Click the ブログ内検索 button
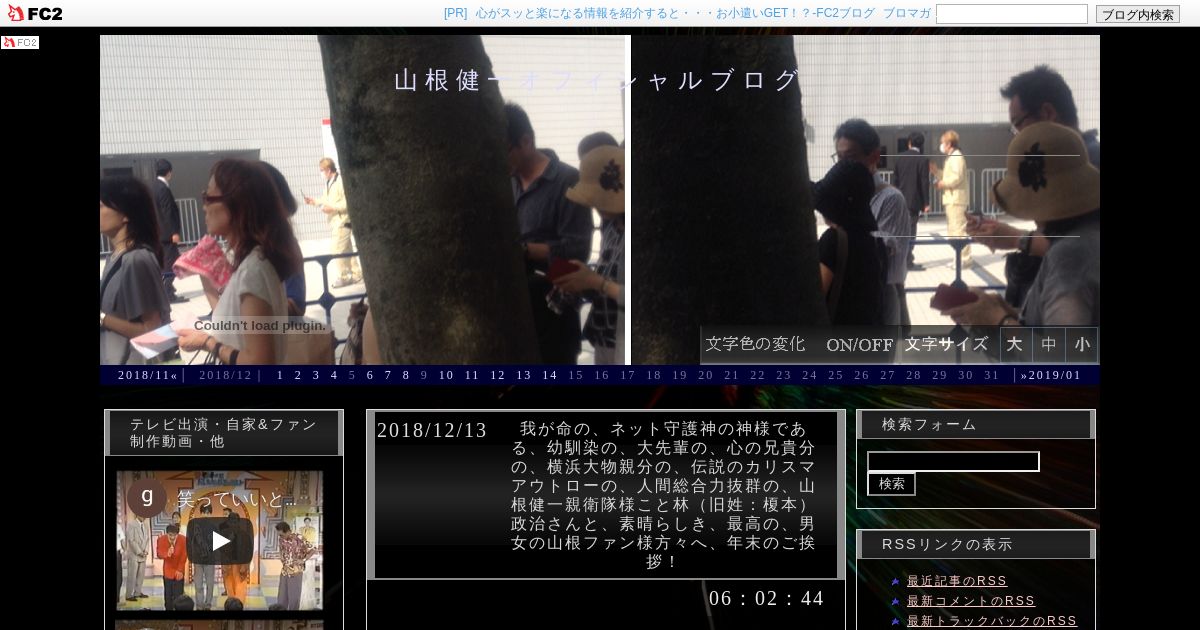The width and height of the screenshot is (1200, 630). 1137,14
